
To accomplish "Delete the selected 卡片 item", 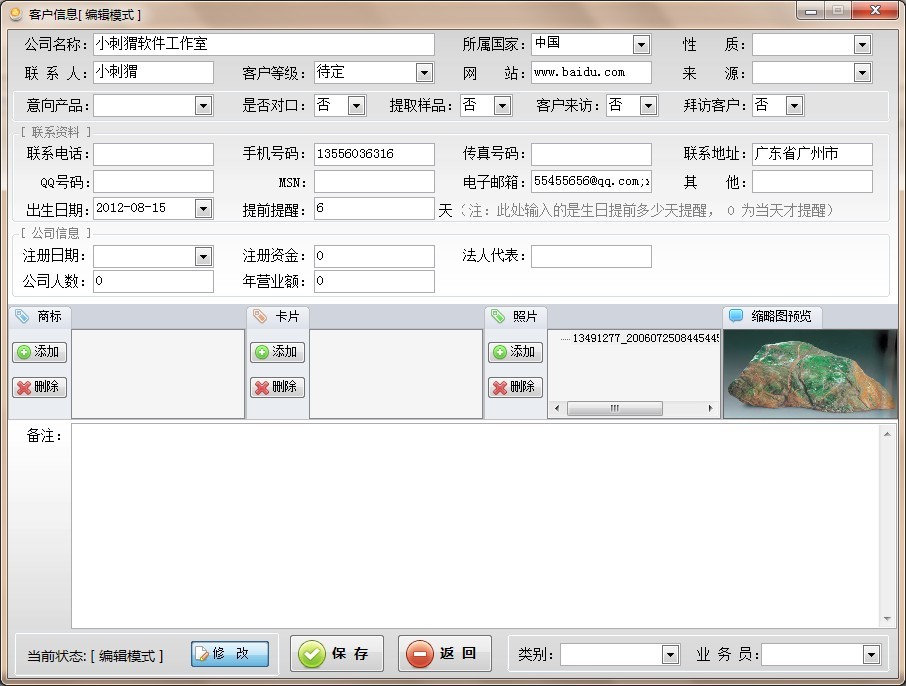I will (x=277, y=387).
